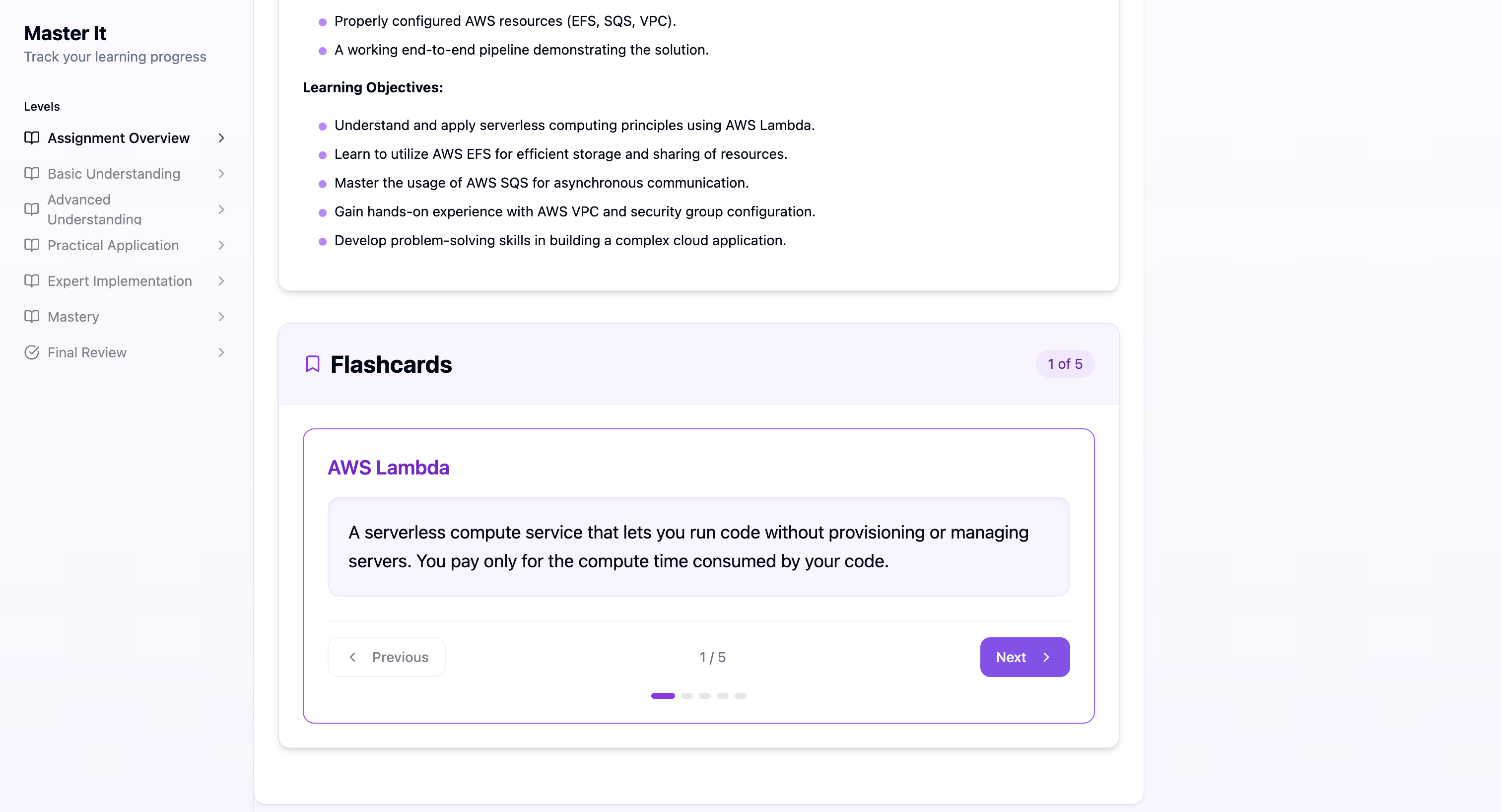1501x812 pixels.
Task: Go to the Next flashcard
Action: (1024, 657)
